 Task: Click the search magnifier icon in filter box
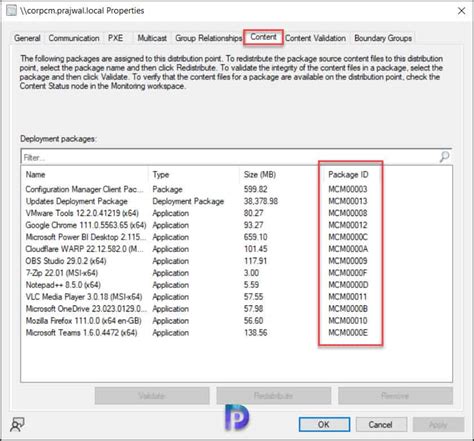point(444,156)
